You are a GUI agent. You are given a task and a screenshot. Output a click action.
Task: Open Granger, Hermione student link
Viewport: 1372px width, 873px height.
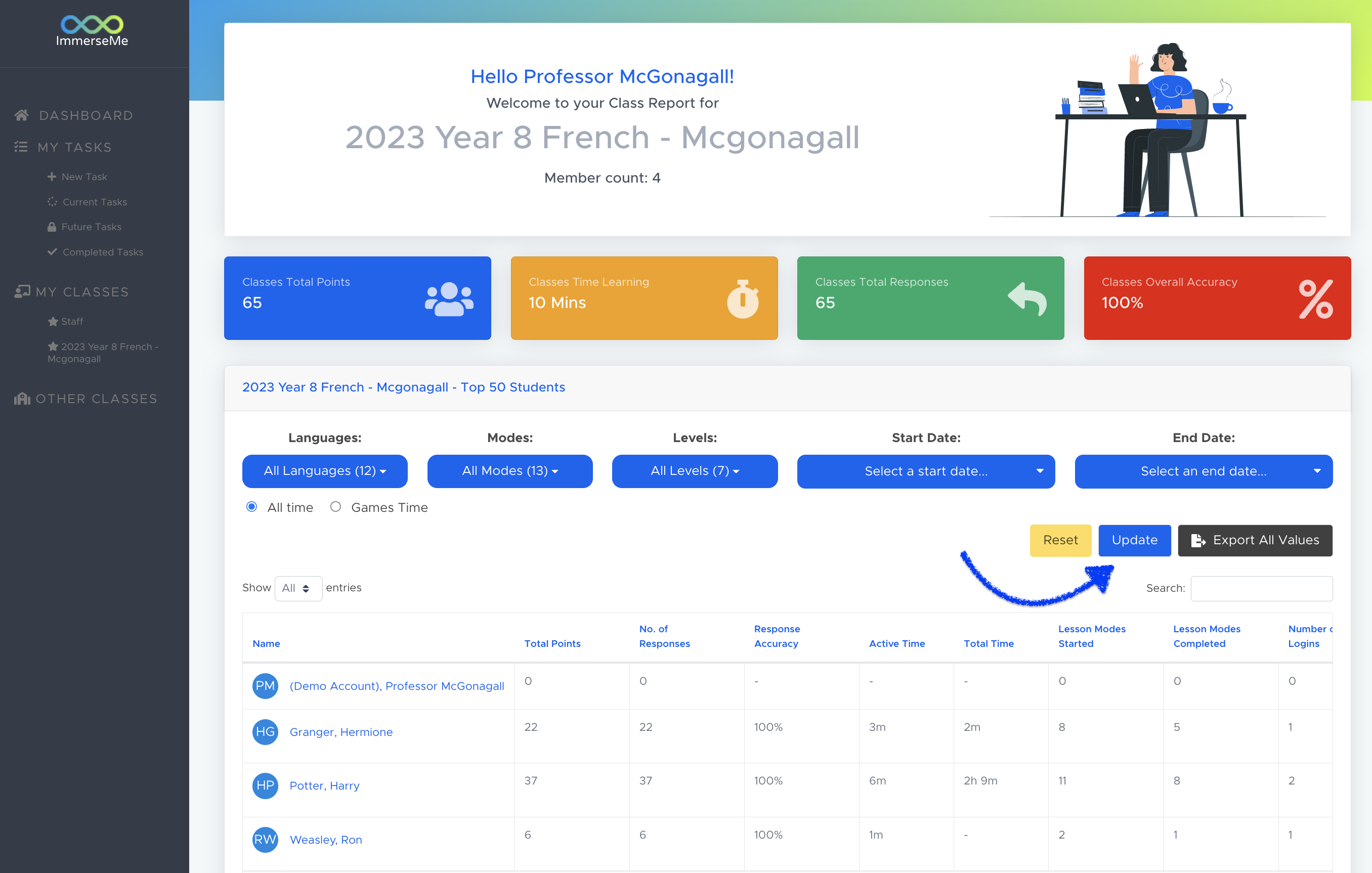point(340,732)
